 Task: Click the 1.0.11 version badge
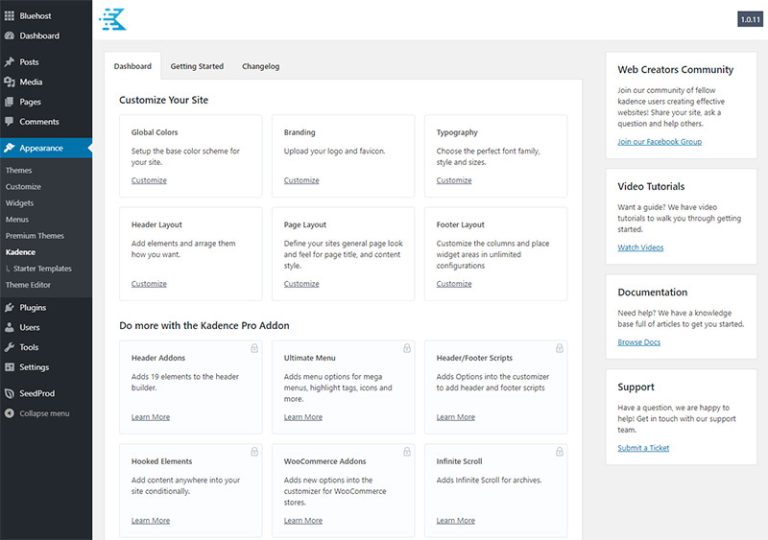point(750,19)
